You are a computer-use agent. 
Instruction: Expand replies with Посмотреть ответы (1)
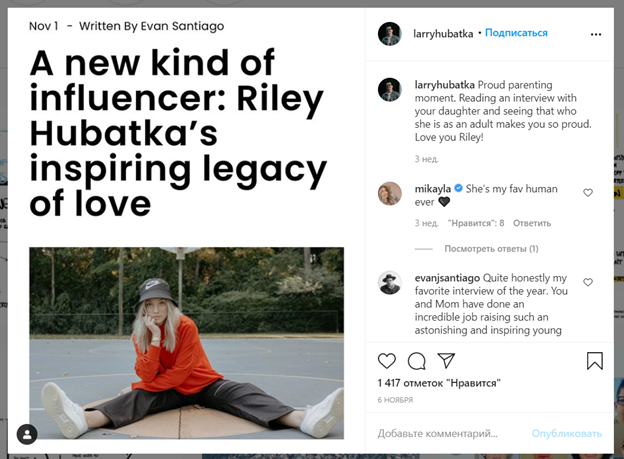491,249
